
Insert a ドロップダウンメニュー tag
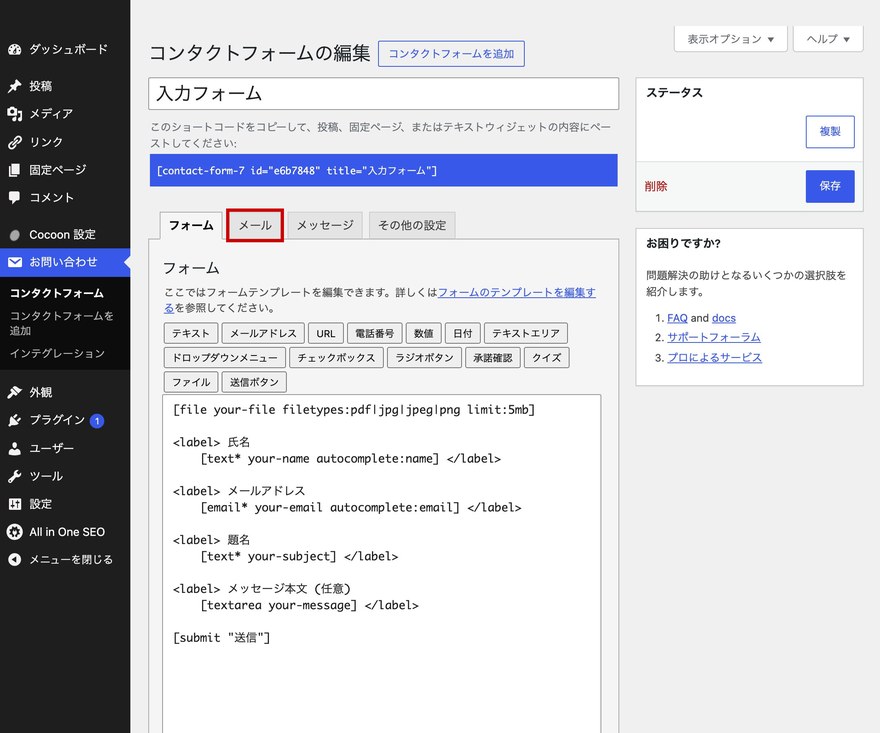(x=225, y=358)
